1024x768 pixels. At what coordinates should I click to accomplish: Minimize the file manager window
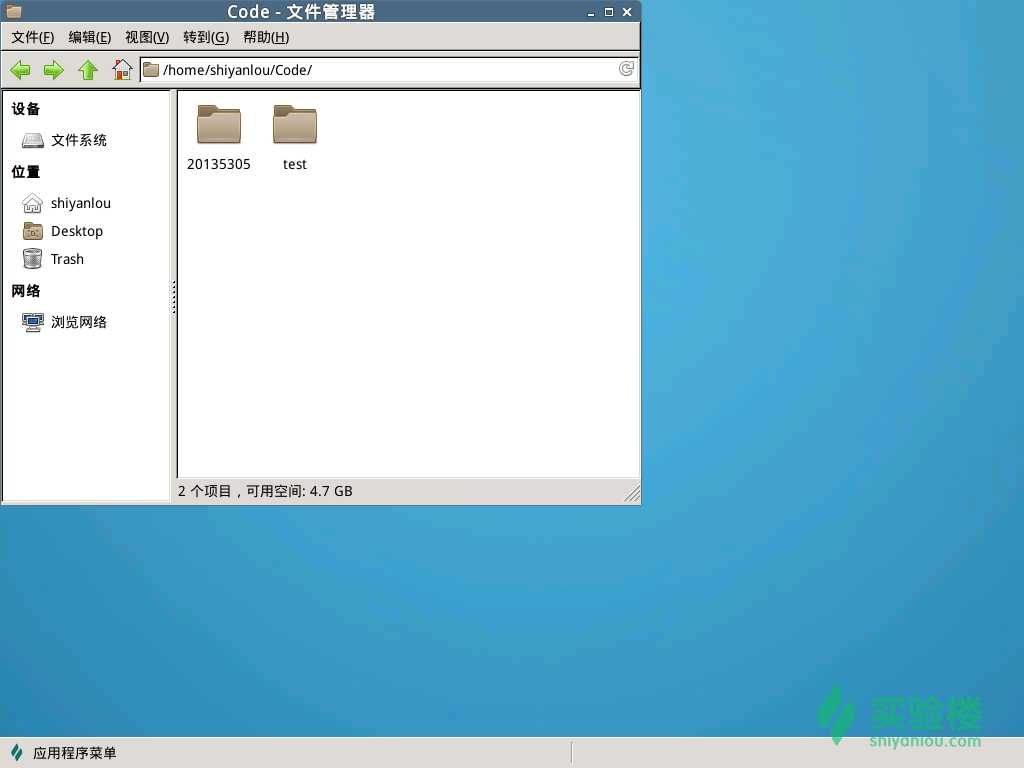[x=591, y=12]
